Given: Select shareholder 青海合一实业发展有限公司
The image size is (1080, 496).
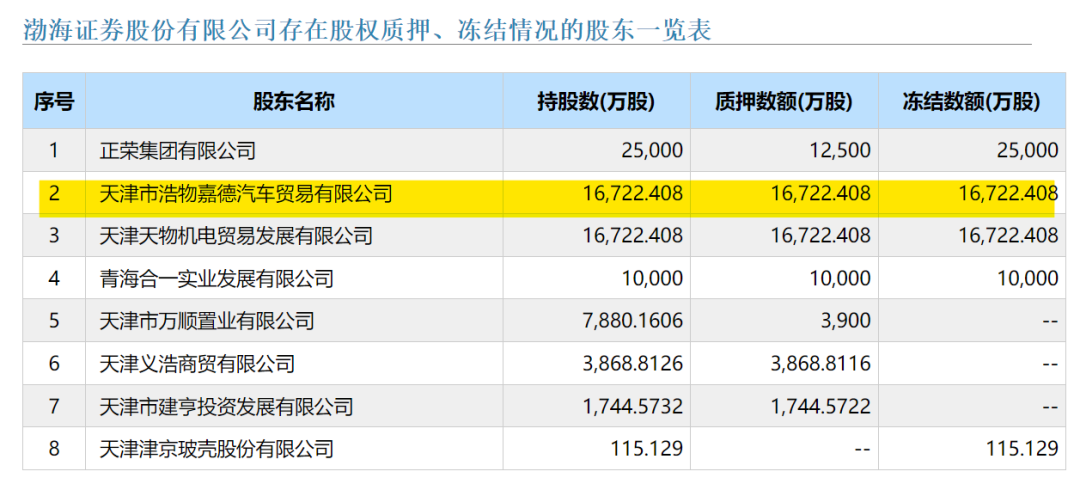Looking at the screenshot, I should click(x=217, y=278).
